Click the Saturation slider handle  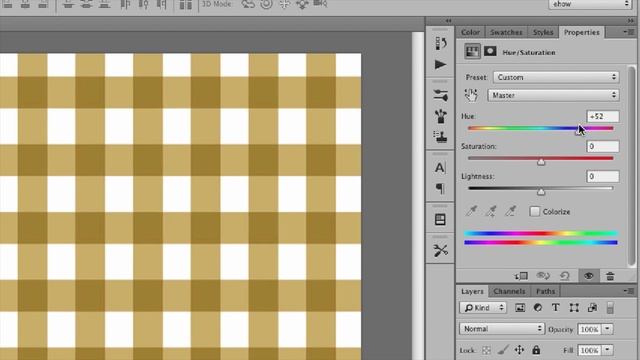point(541,162)
